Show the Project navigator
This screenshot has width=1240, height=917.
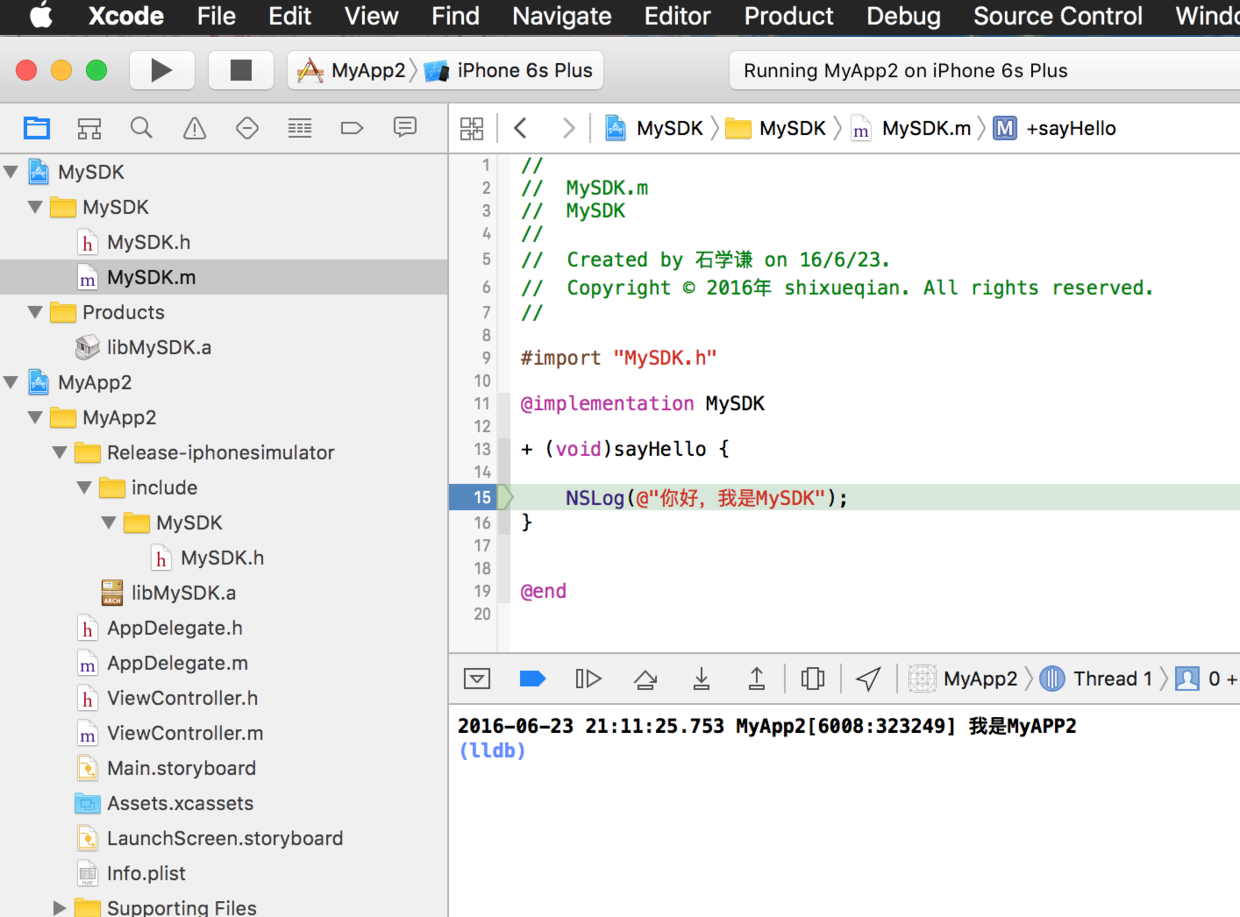37,128
